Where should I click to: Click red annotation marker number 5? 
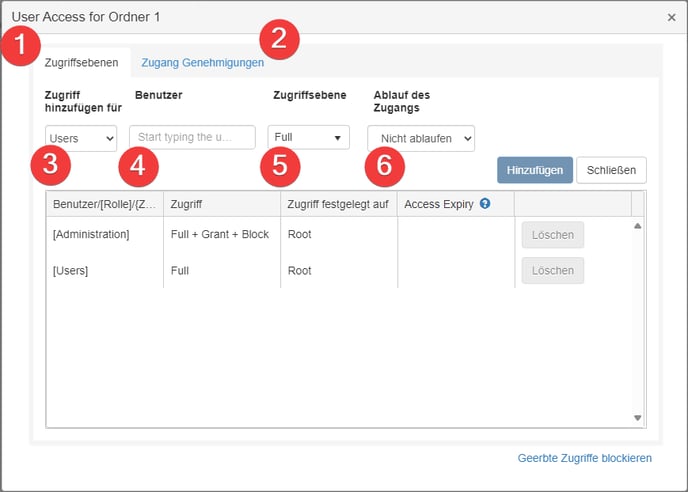pyautogui.click(x=280, y=167)
